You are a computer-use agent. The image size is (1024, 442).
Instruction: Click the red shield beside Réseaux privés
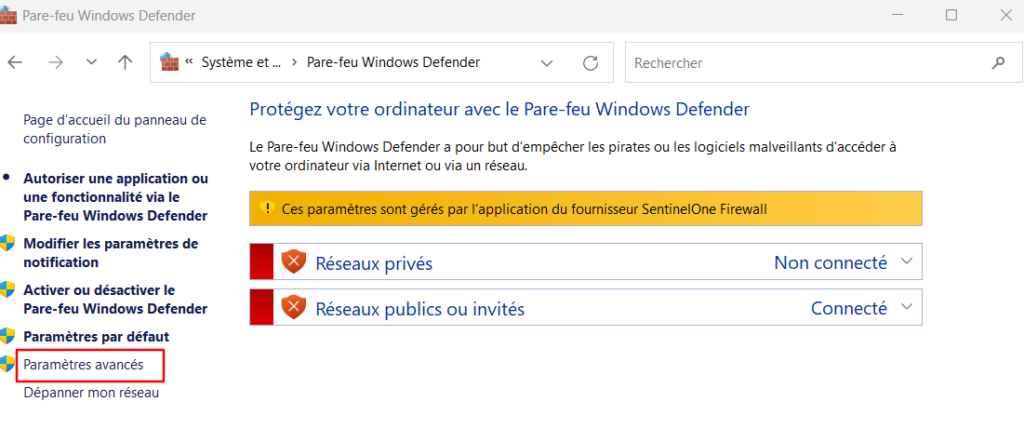coord(293,262)
